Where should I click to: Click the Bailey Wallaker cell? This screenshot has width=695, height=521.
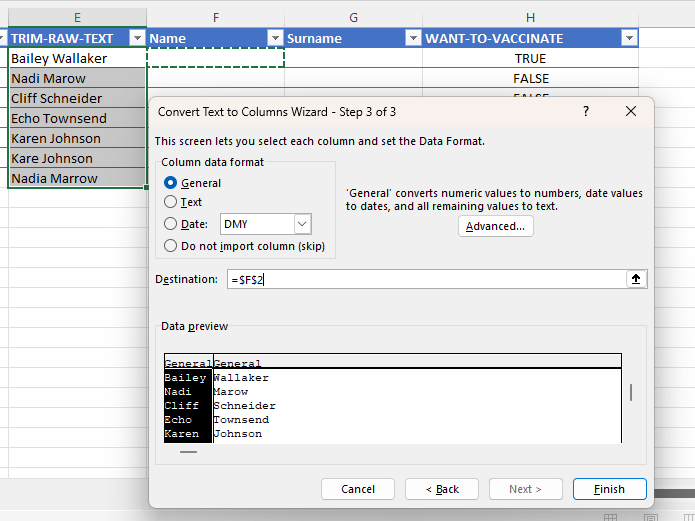77,58
